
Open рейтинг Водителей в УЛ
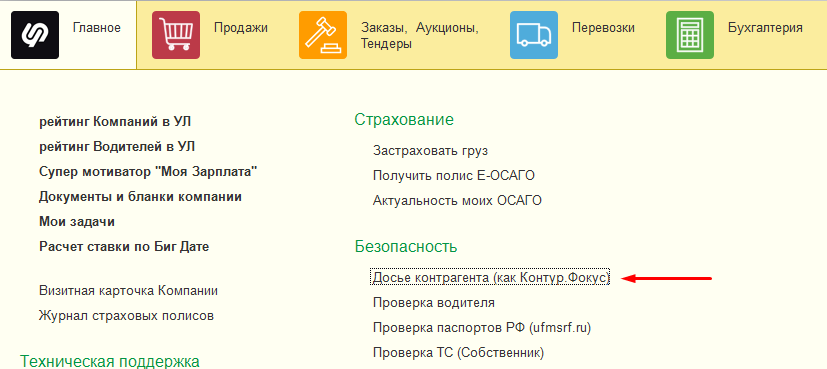(x=117, y=147)
